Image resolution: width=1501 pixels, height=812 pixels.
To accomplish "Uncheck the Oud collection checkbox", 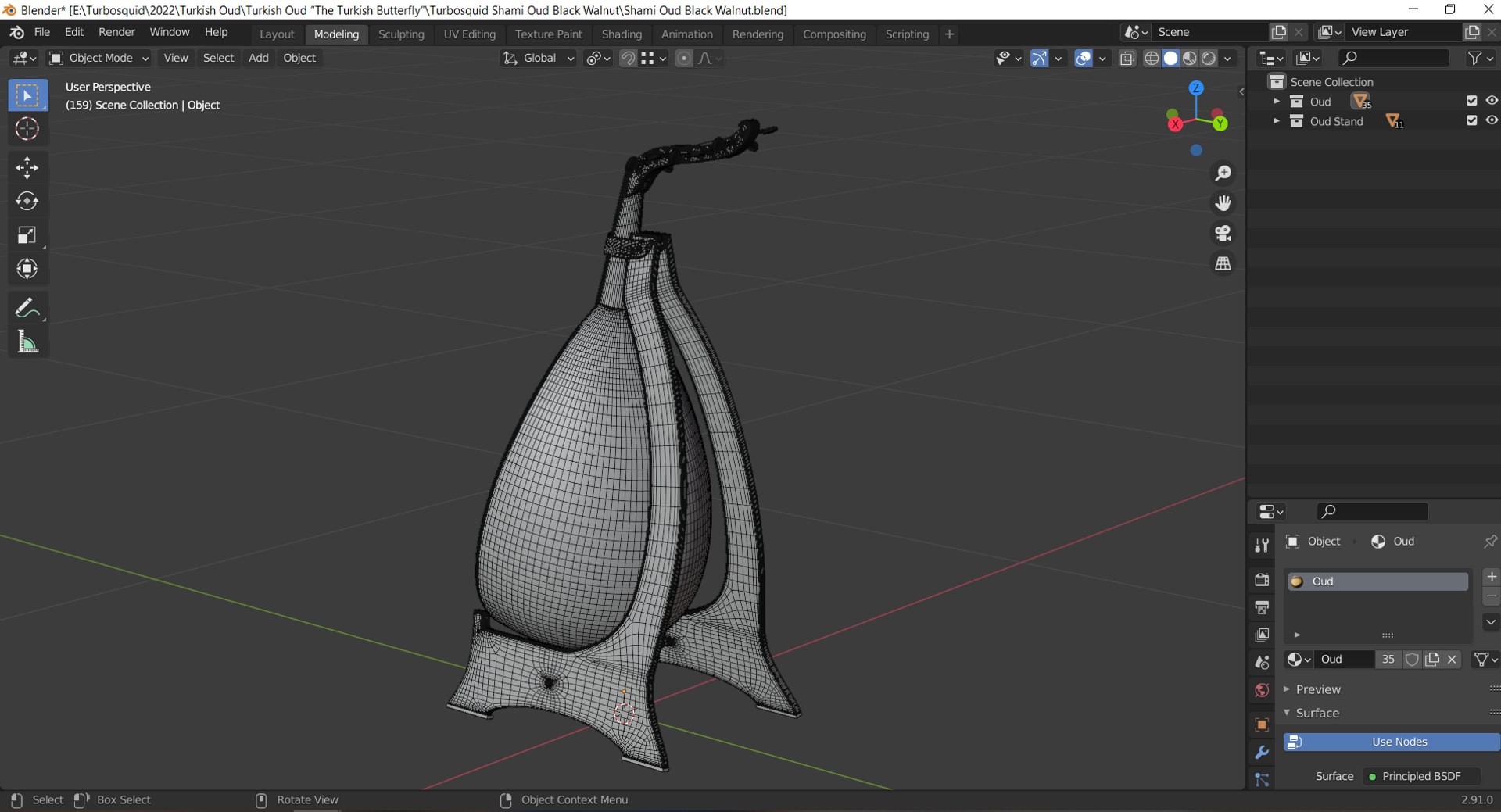I will tap(1471, 101).
